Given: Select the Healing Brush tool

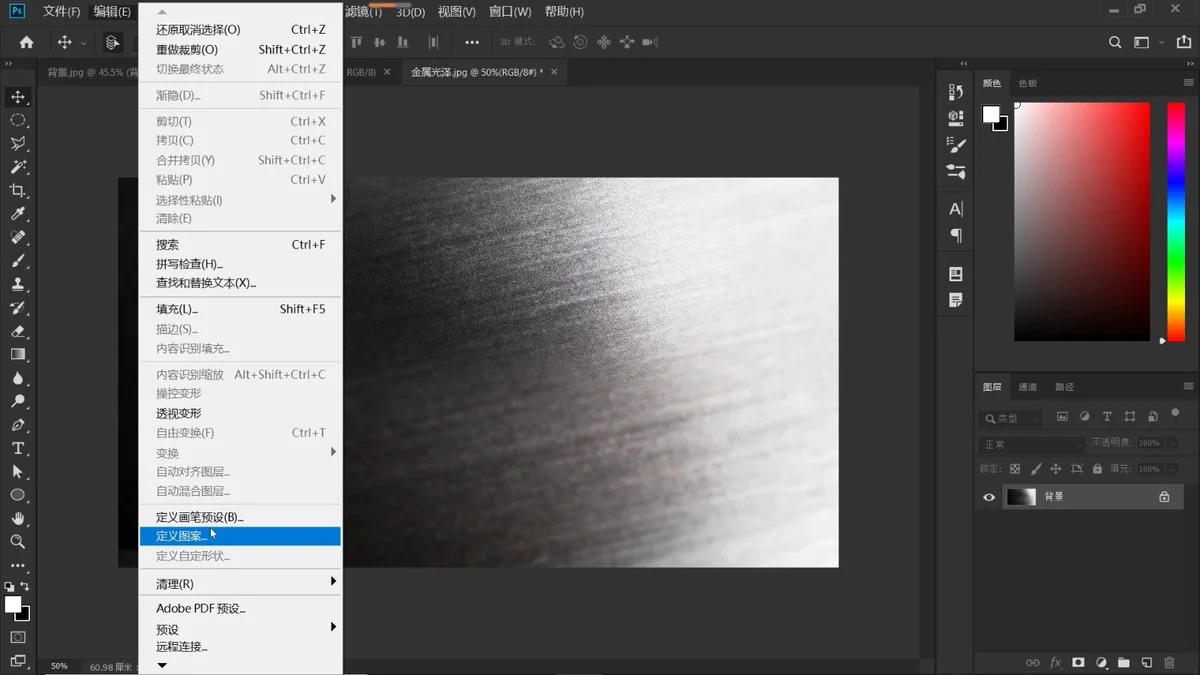Looking at the screenshot, I should (18, 238).
